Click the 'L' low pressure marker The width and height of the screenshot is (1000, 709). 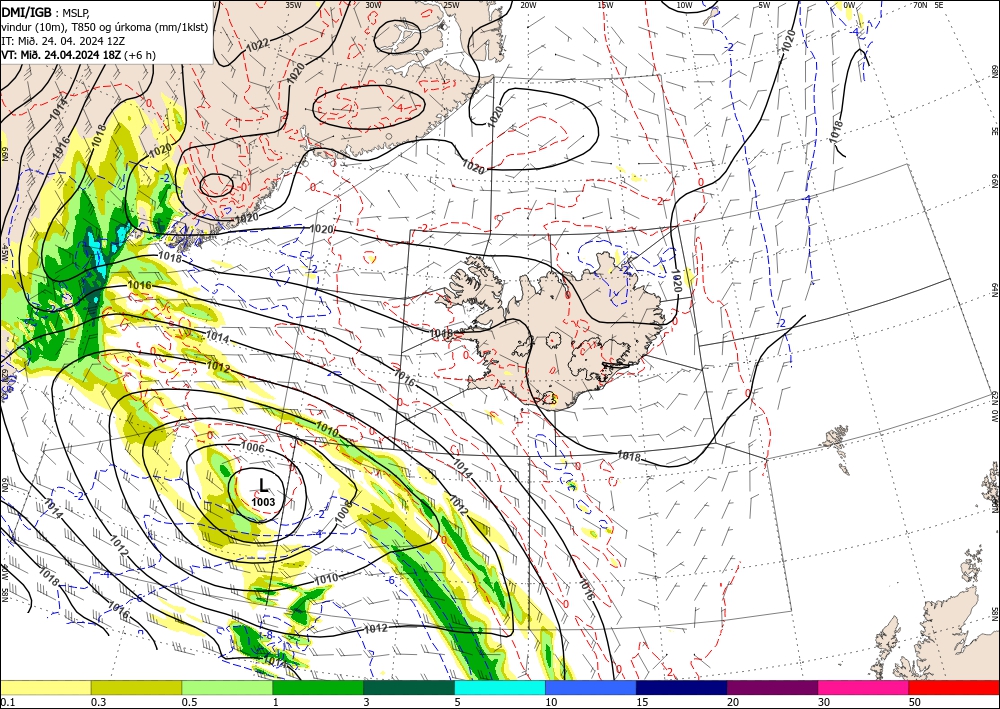point(263,486)
